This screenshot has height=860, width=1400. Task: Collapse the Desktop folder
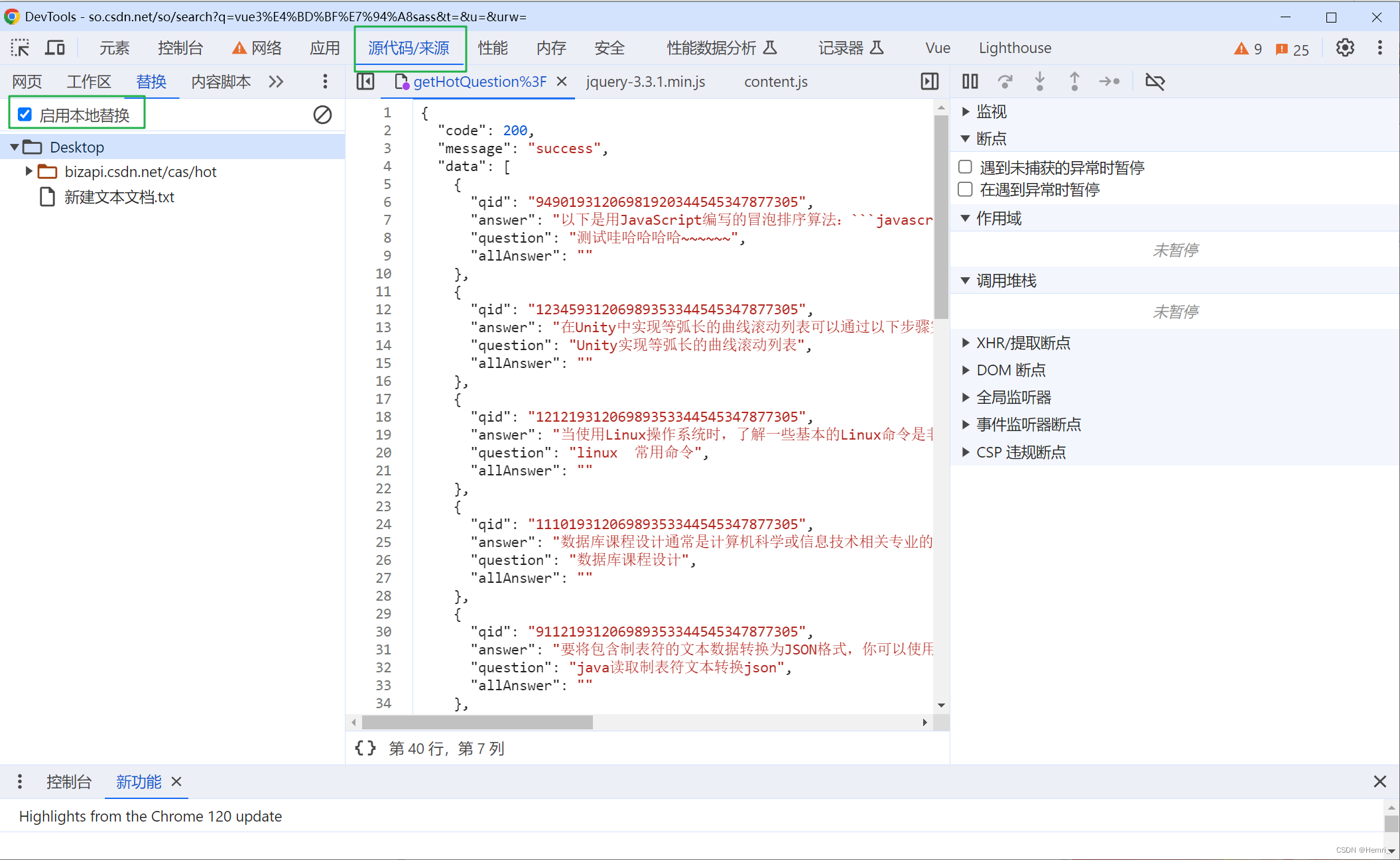(15, 147)
